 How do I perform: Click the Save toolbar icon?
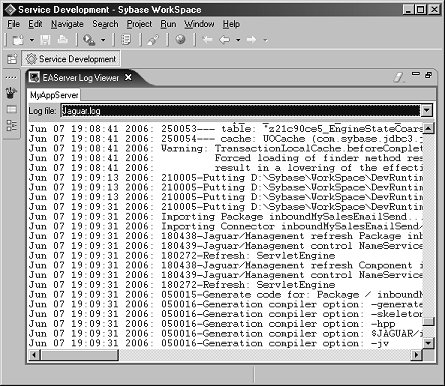pyautogui.click(x=45, y=40)
